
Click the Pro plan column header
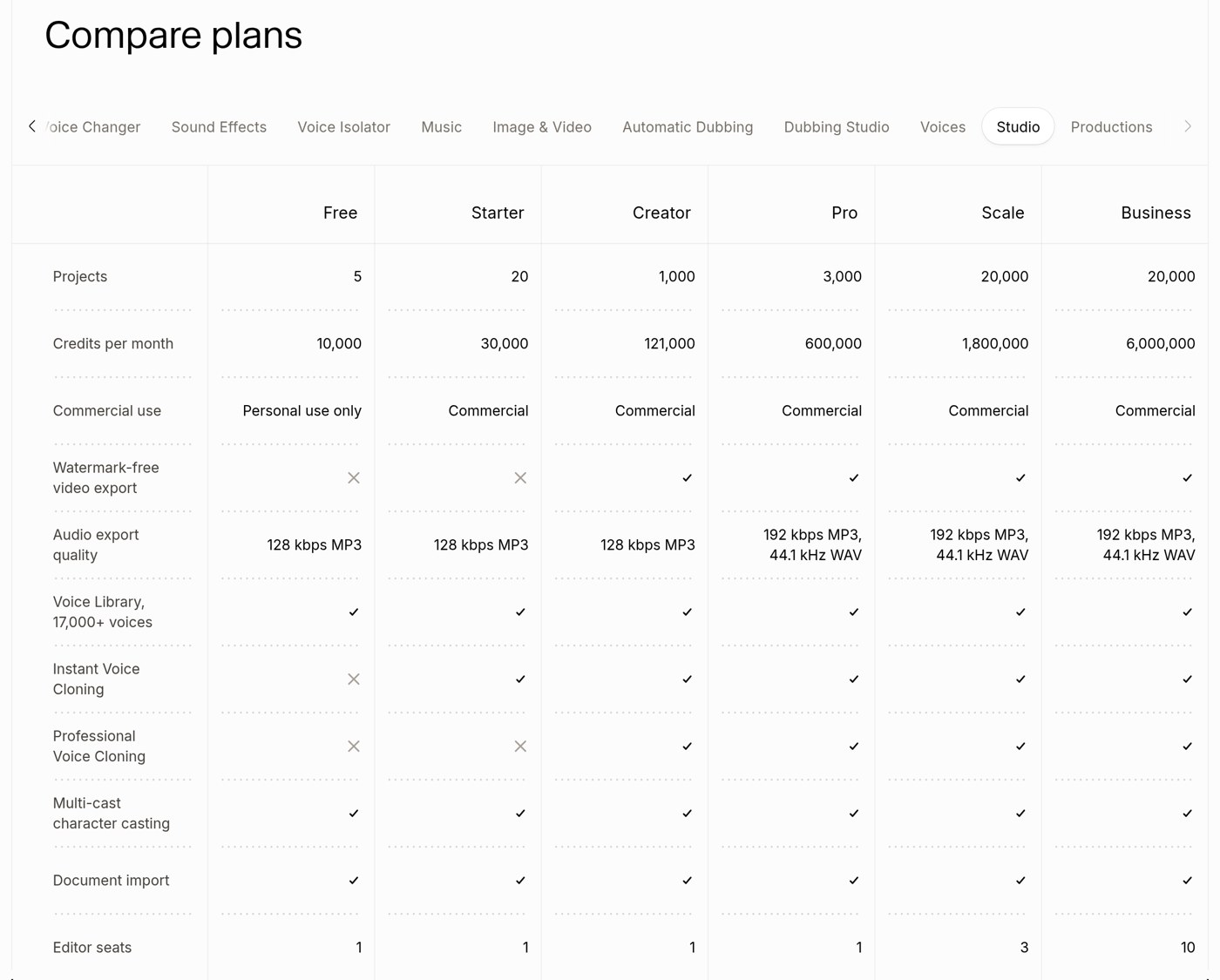click(844, 213)
